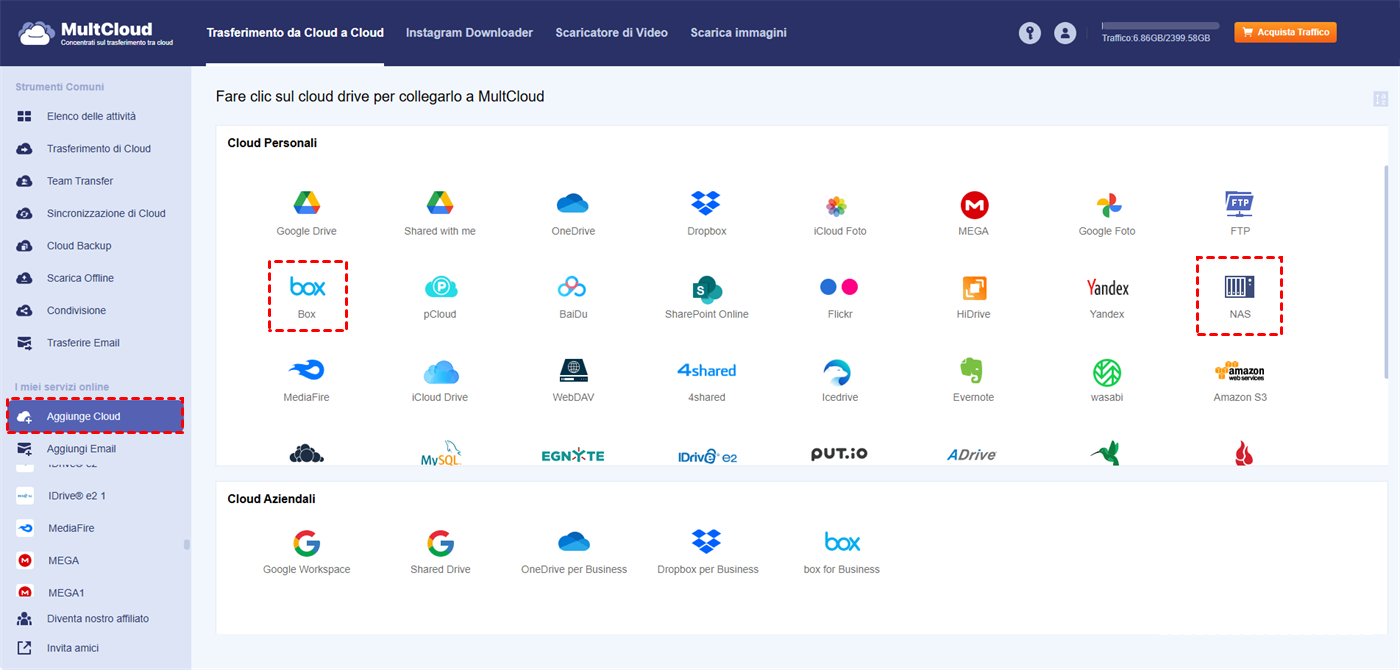
Task: Pick the NAS storage icon
Action: (1239, 288)
